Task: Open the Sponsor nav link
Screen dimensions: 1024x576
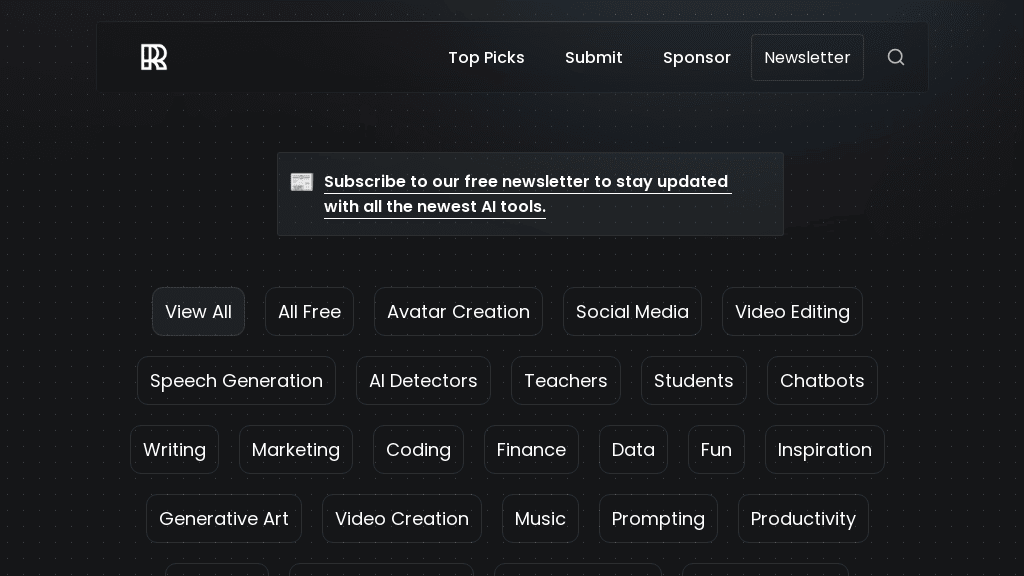Action: [696, 58]
